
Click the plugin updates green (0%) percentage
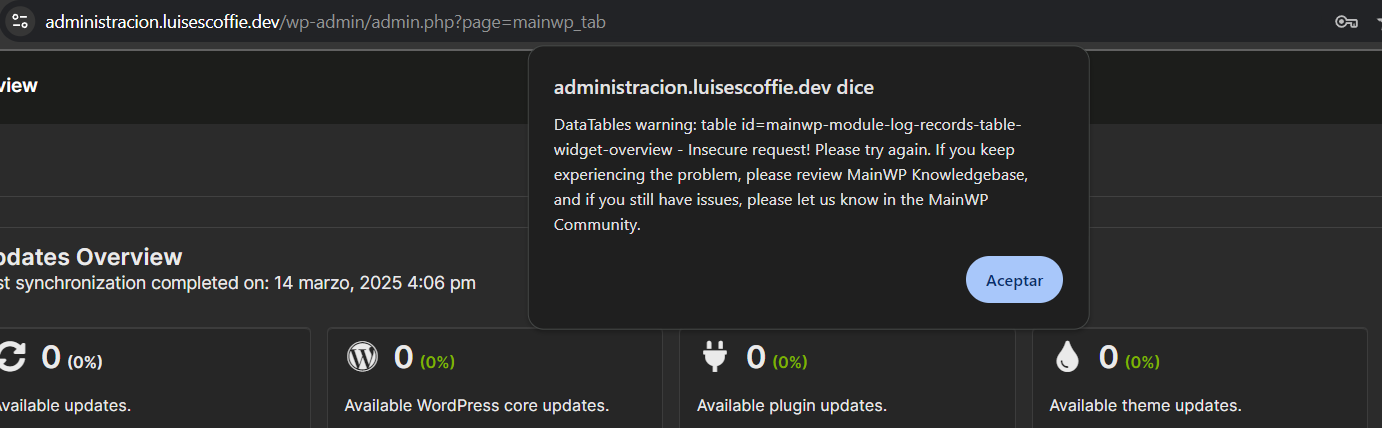(x=790, y=362)
